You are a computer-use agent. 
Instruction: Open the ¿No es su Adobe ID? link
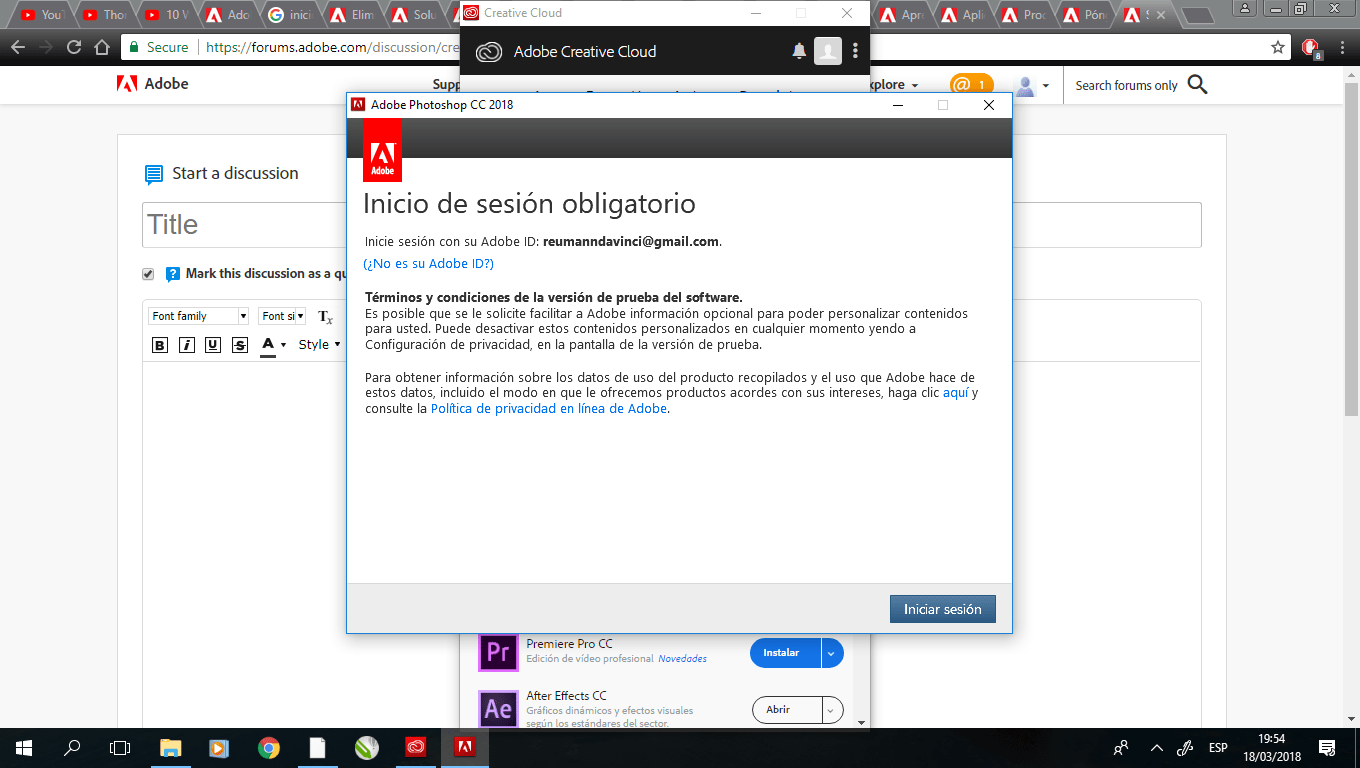coord(428,264)
